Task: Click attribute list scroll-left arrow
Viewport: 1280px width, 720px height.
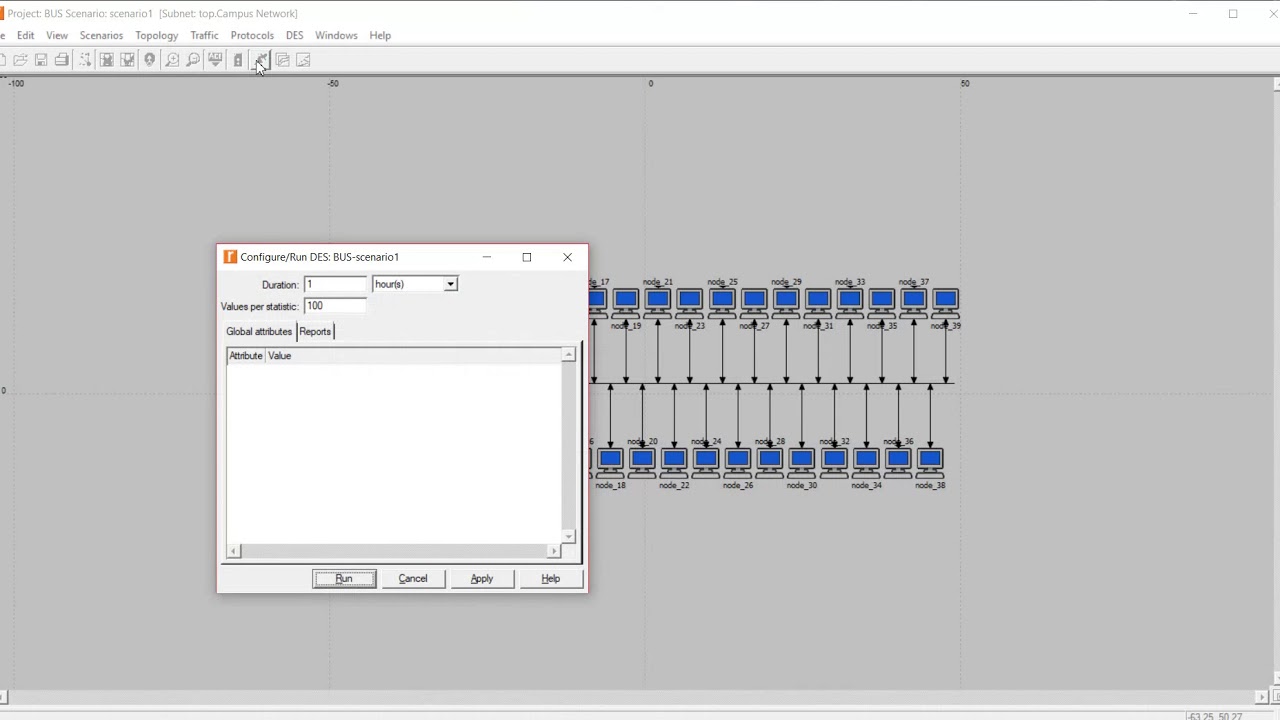Action: point(233,551)
